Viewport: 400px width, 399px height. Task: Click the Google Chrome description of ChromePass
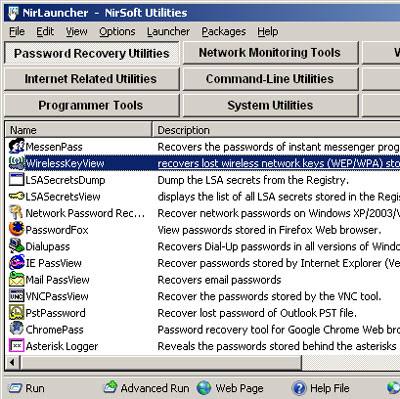pyautogui.click(x=278, y=330)
